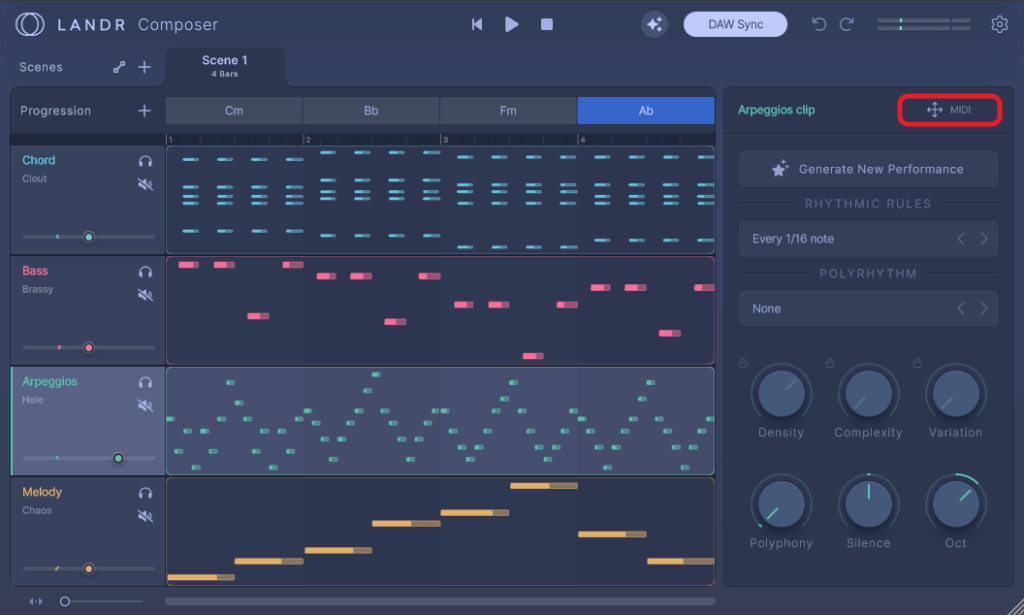The image size is (1024, 615).
Task: Click the MIDI drag export button
Action: 949,110
